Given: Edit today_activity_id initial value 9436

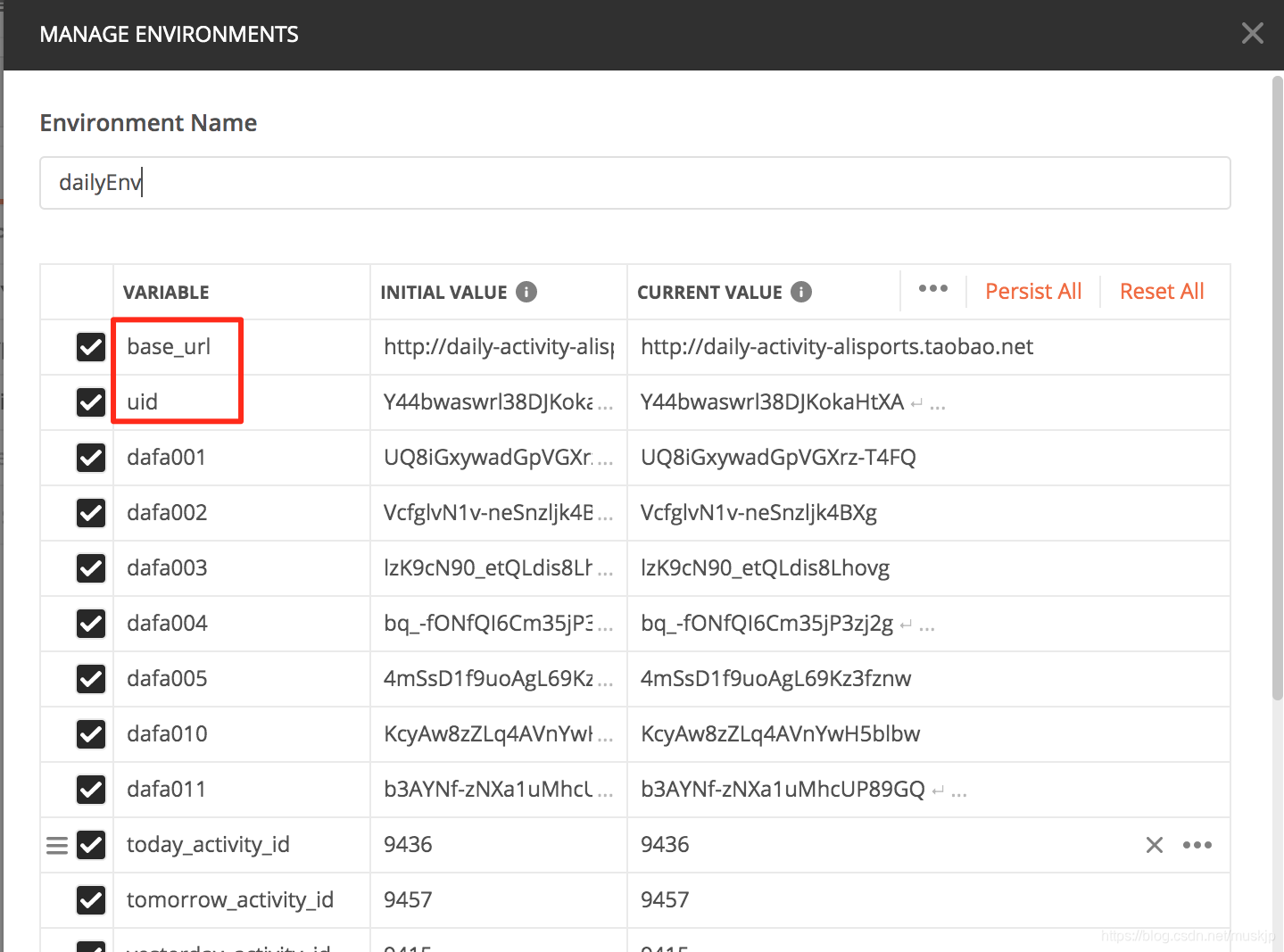Looking at the screenshot, I should tap(408, 845).
